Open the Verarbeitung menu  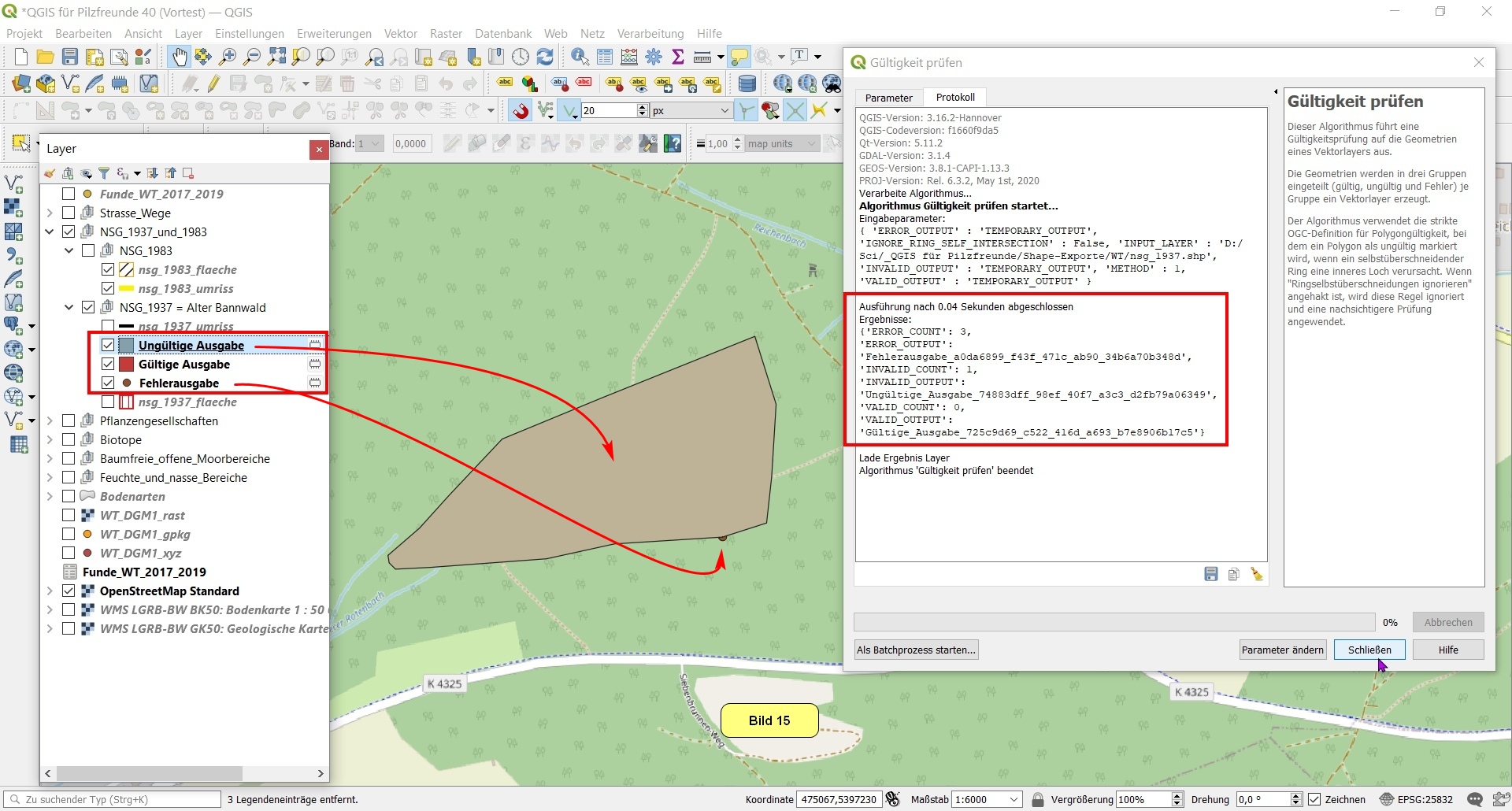[x=650, y=34]
